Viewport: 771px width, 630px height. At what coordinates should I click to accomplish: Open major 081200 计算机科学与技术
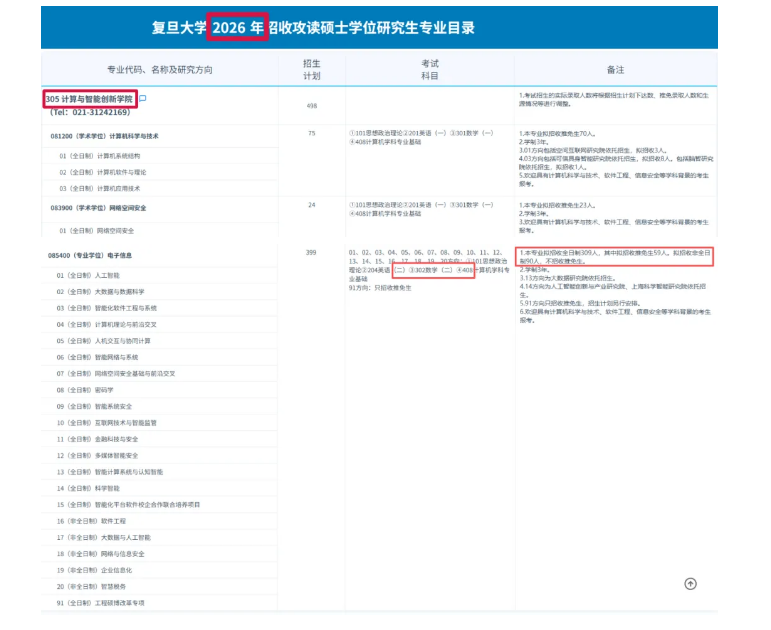[x=104, y=136]
